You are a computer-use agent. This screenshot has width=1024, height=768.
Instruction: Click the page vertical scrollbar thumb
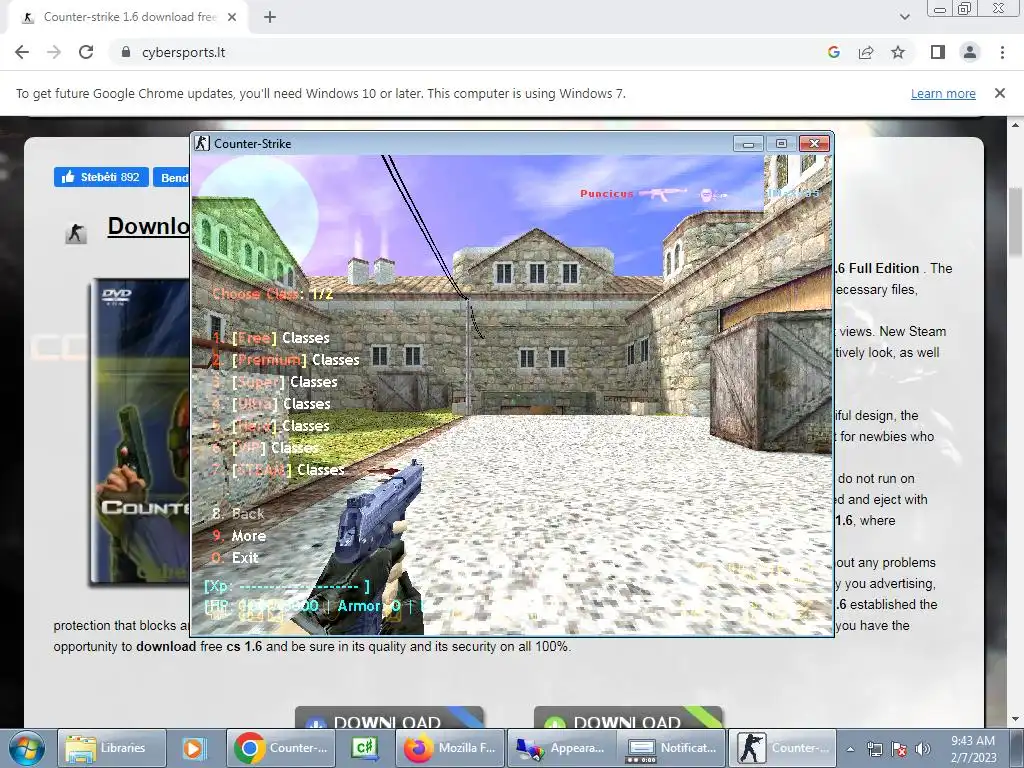point(1016,222)
